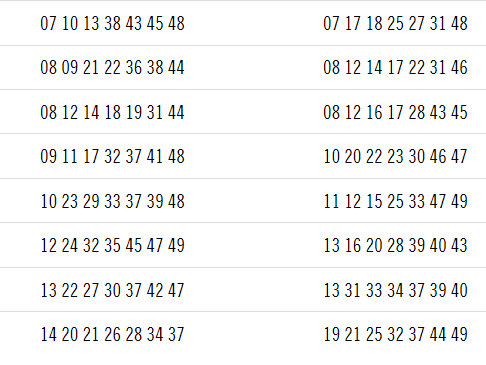Click number 44 in row starting 19 21
This screenshot has width=486, height=365.
[x=438, y=334]
